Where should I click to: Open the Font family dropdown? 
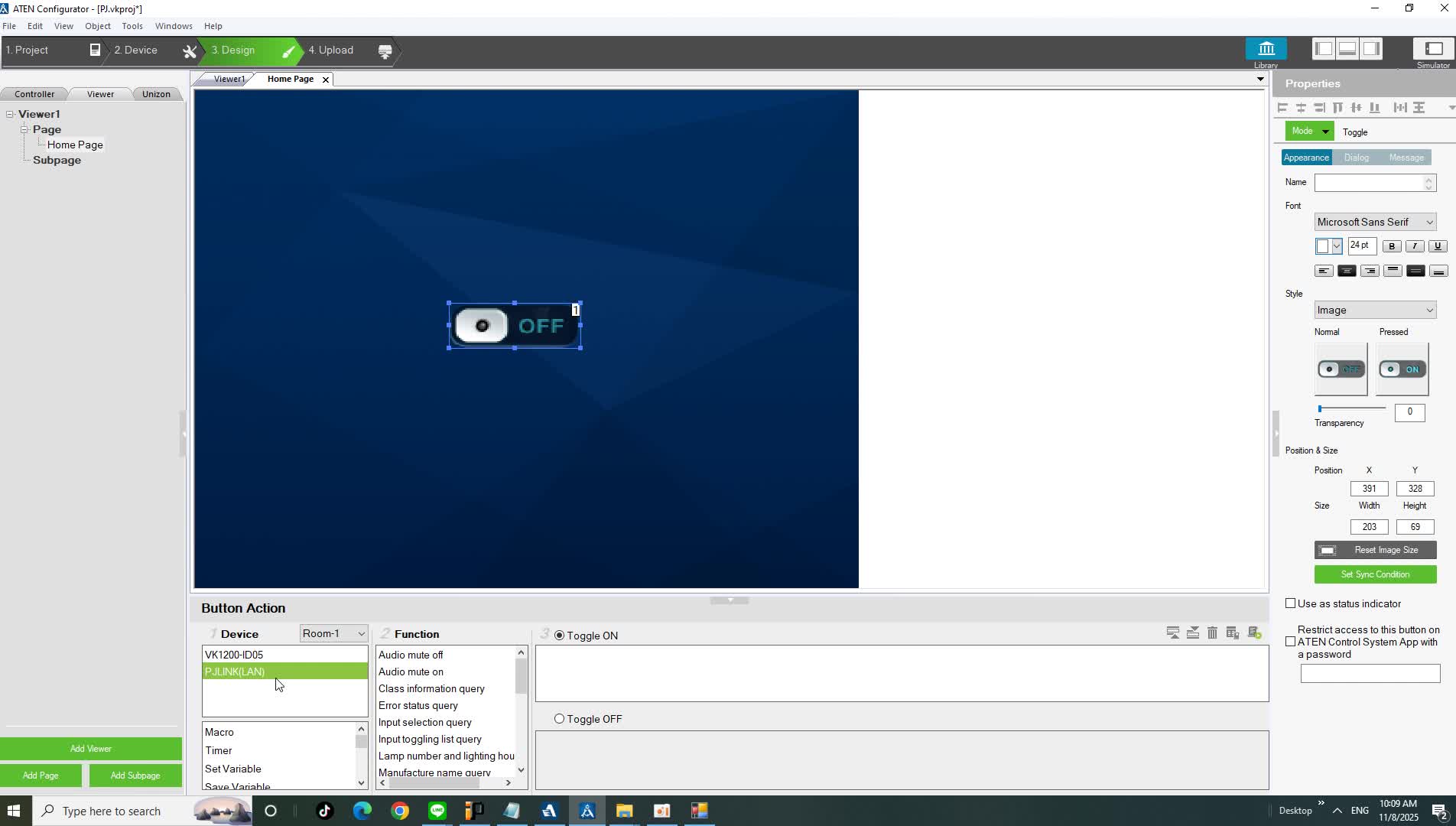pyautogui.click(x=1428, y=222)
